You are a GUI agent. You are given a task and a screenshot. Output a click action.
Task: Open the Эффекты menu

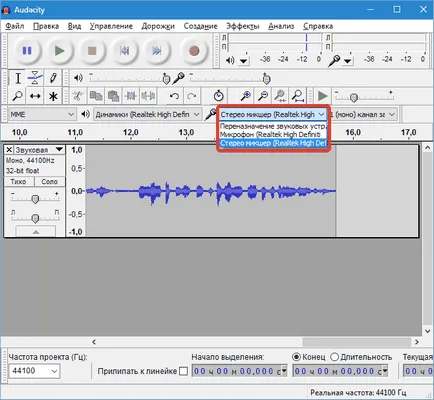point(243,26)
